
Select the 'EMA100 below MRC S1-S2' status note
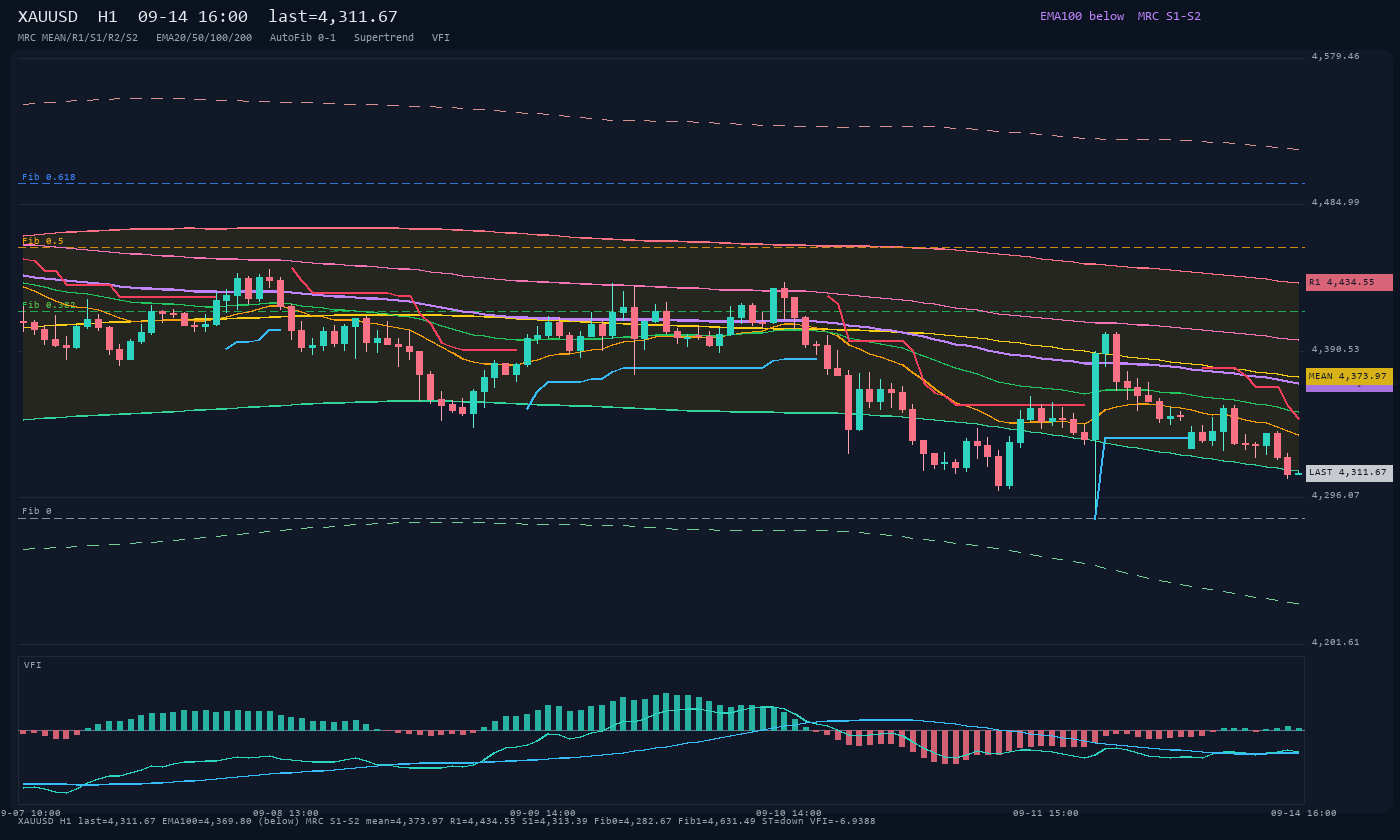click(x=1120, y=16)
